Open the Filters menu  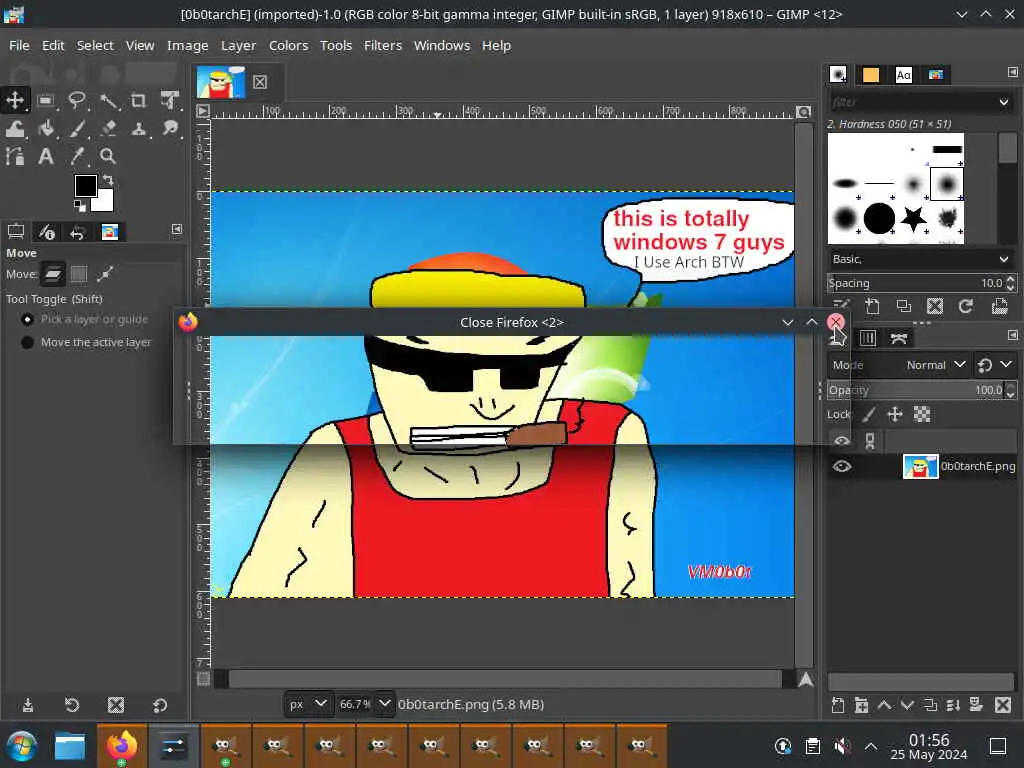pos(382,45)
